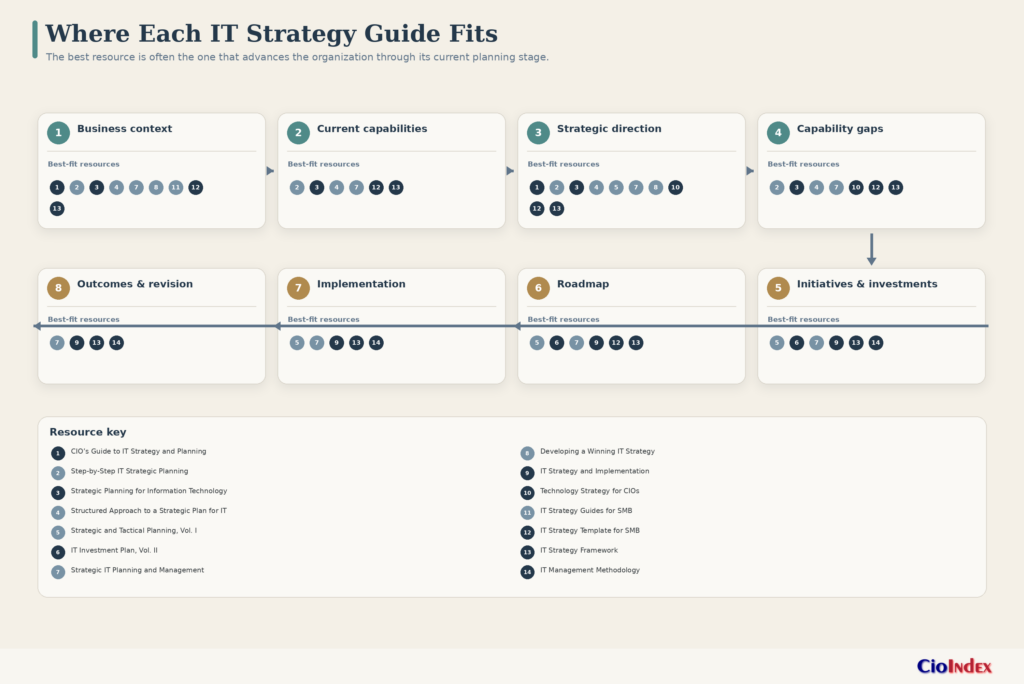The image size is (1024, 684).
Task: Click "IT Investment Plan, Vol. II" text
Action: tap(114, 550)
